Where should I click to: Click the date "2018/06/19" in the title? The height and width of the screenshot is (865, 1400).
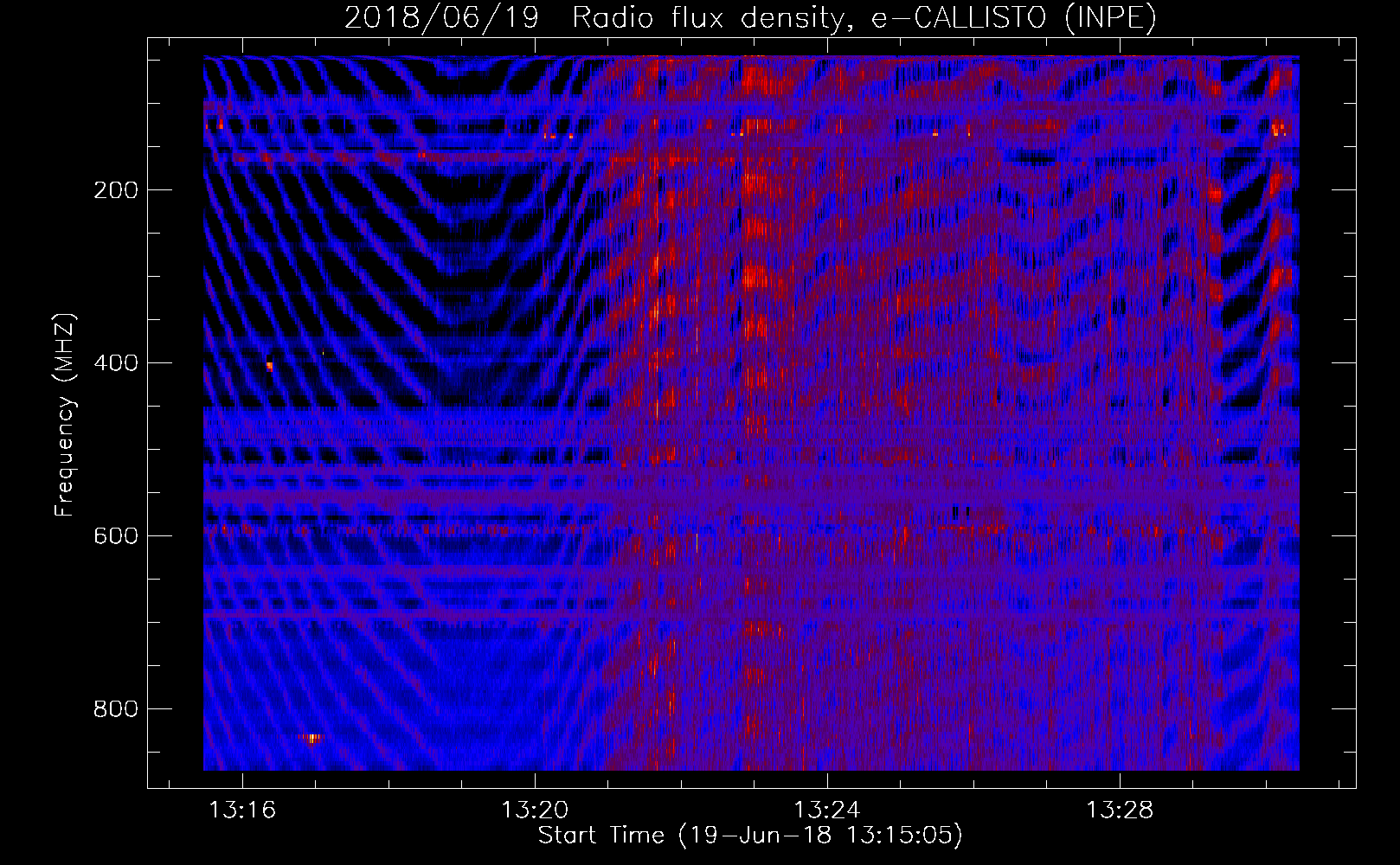click(441, 18)
